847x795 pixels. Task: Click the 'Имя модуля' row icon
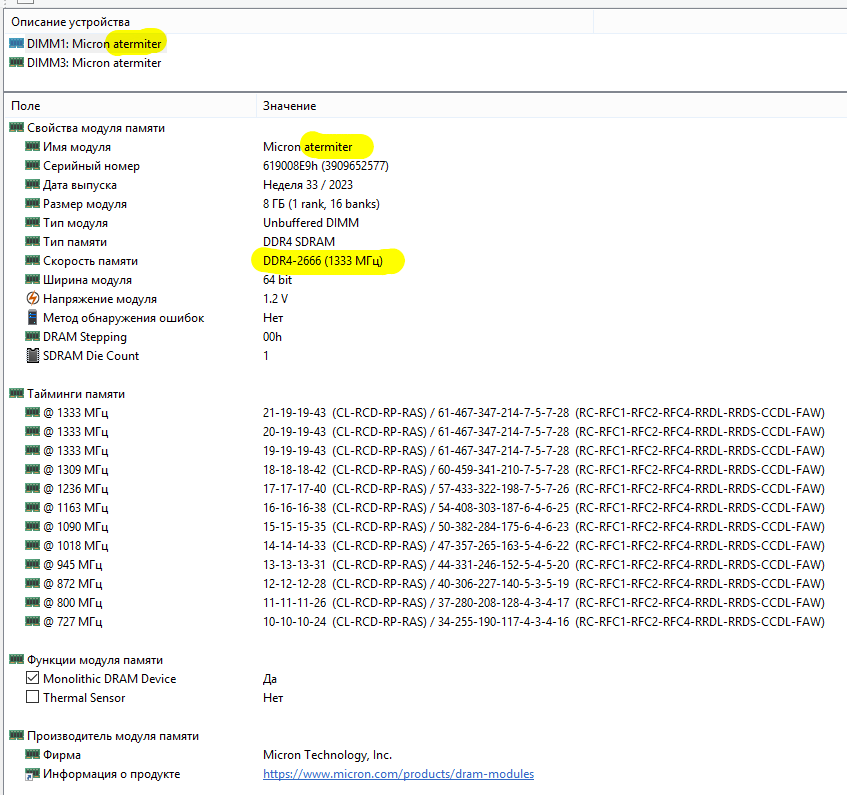(32, 146)
